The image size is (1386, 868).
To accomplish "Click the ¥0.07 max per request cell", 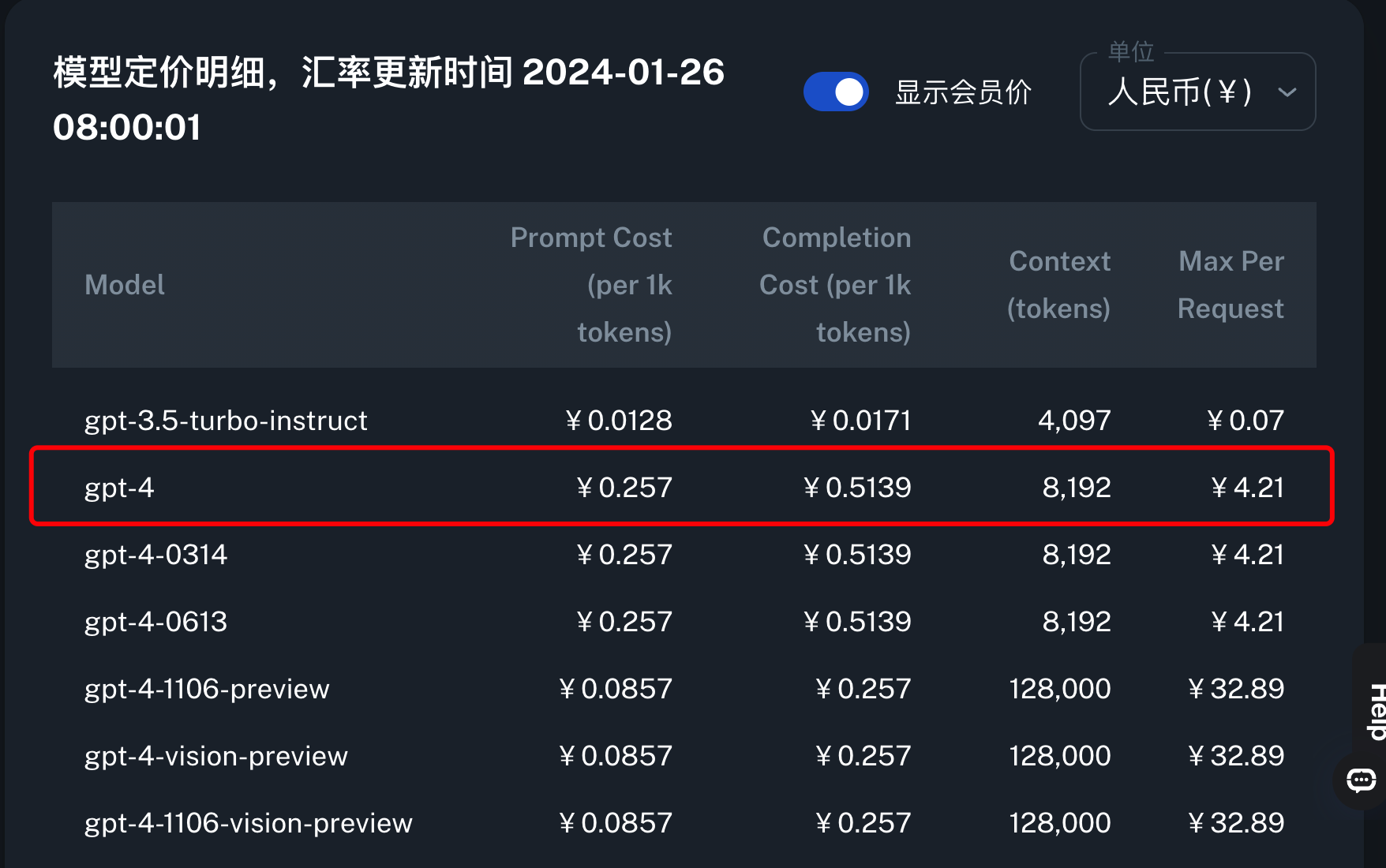I will 1246,421.
